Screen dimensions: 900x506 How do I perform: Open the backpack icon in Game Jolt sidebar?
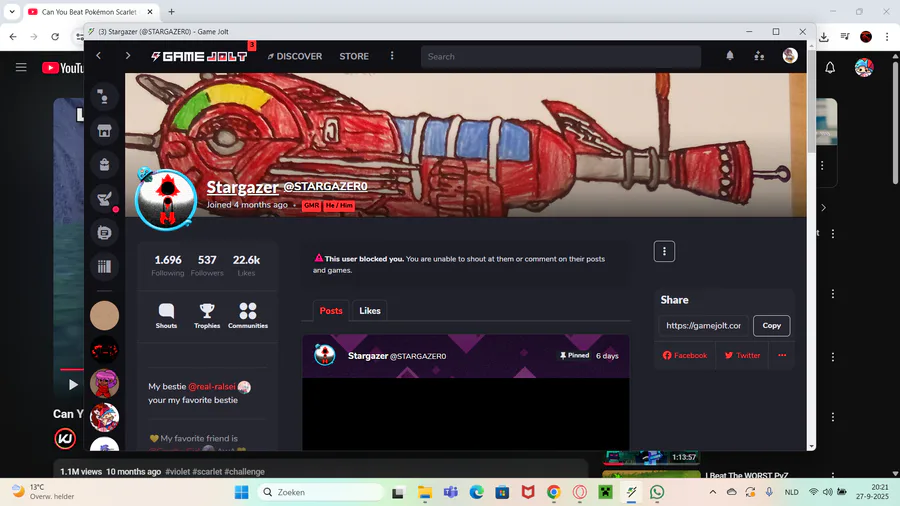[104, 165]
